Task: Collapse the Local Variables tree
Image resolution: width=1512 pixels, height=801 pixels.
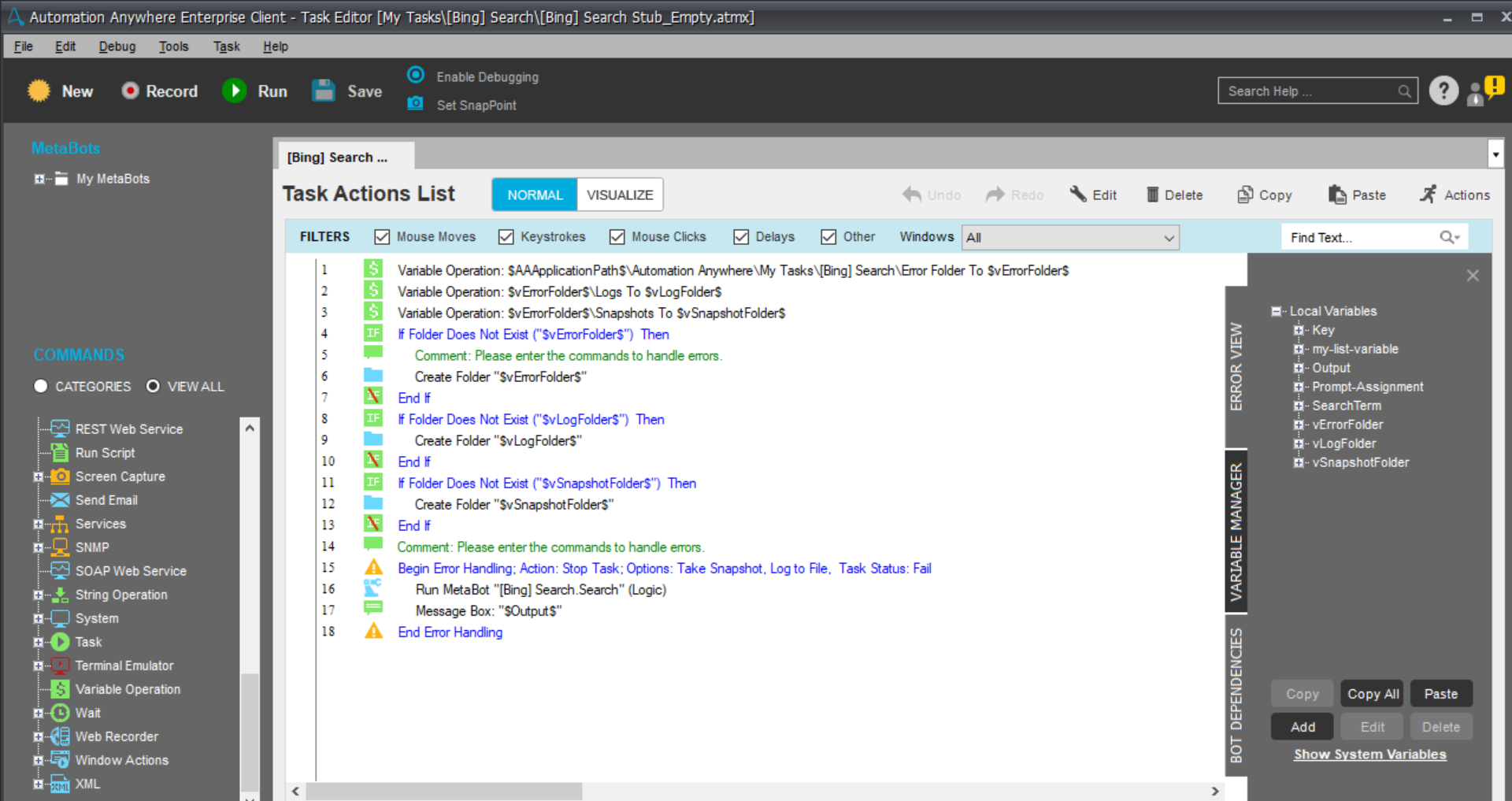Action: (1276, 311)
